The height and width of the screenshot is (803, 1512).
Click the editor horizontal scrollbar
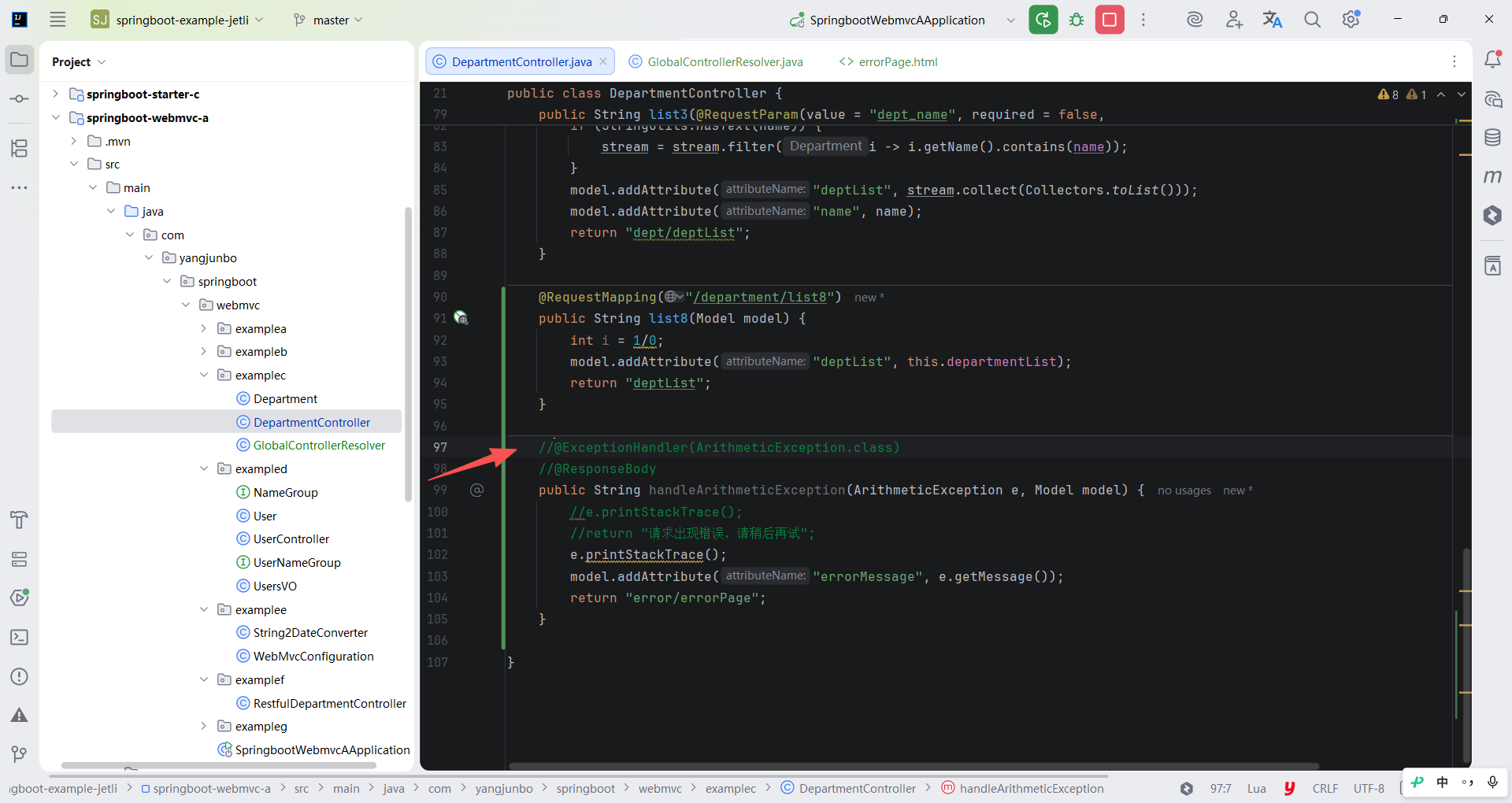913,766
